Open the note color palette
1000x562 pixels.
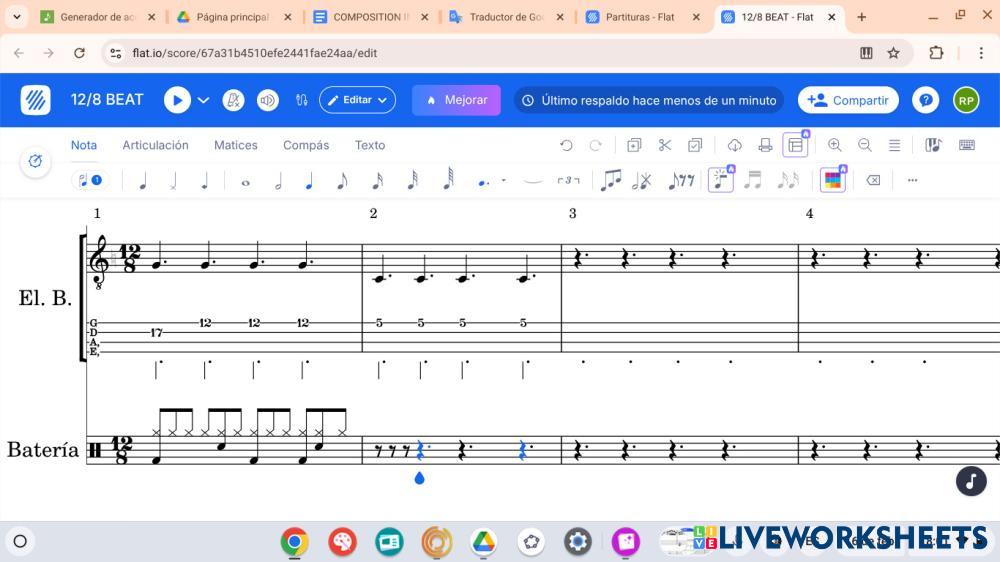[832, 181]
